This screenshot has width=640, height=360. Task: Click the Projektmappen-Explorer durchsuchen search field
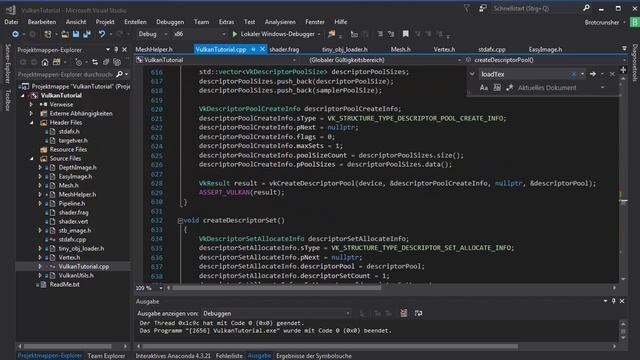65,74
